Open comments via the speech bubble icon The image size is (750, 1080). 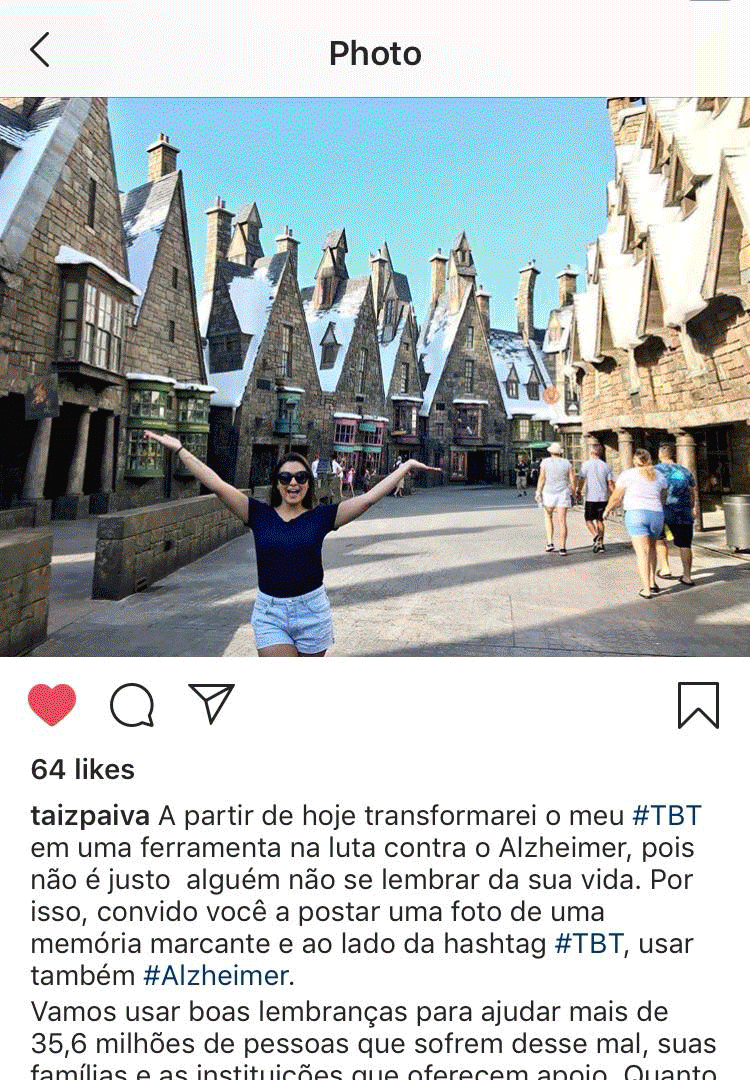[x=132, y=705]
